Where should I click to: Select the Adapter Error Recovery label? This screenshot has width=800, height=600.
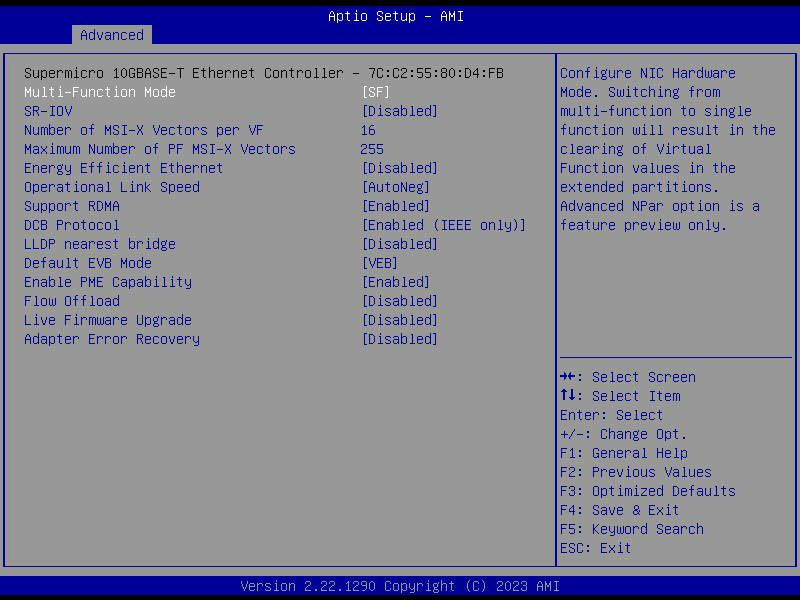tap(112, 339)
